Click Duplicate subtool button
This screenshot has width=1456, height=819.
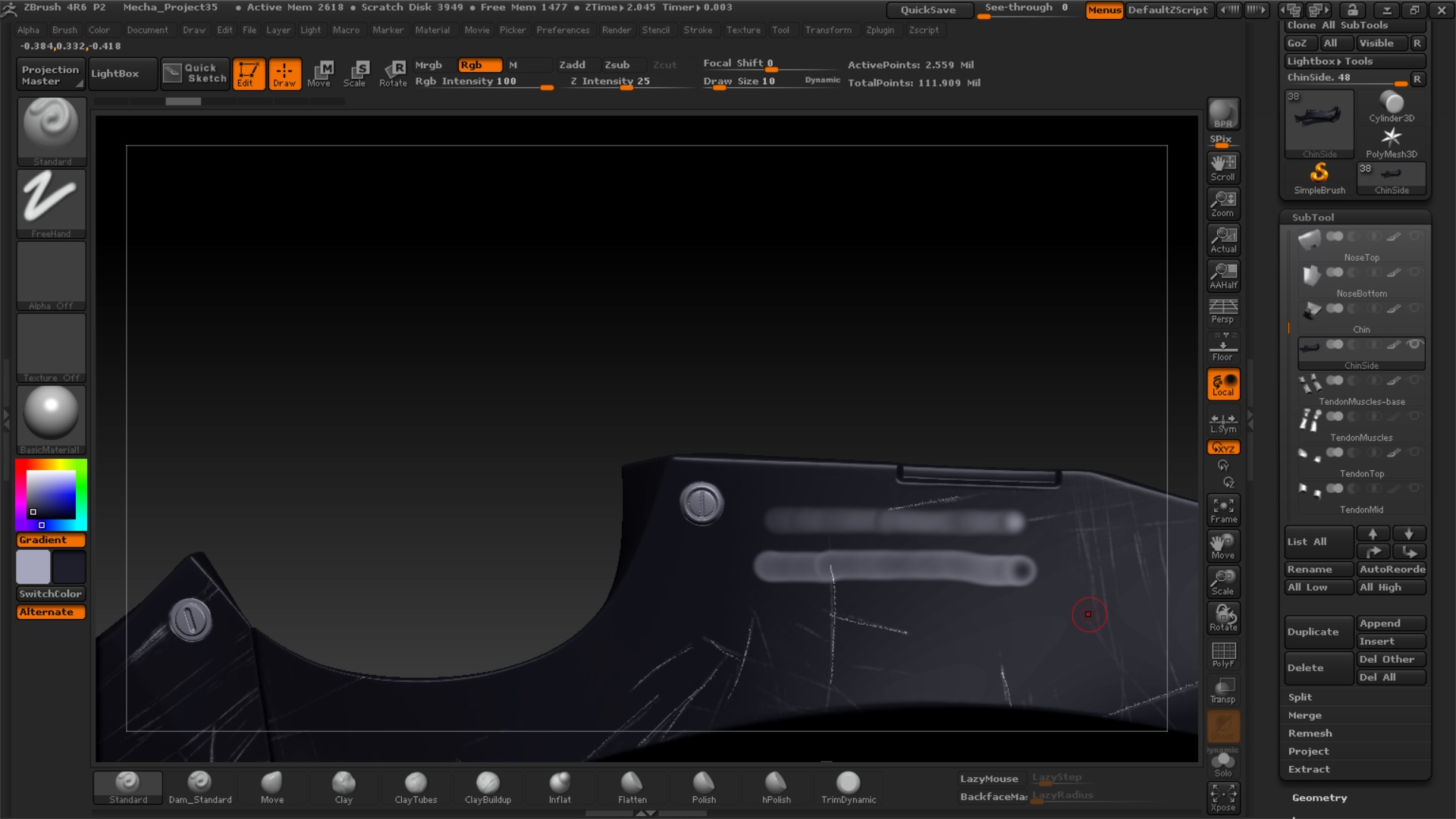1319,632
